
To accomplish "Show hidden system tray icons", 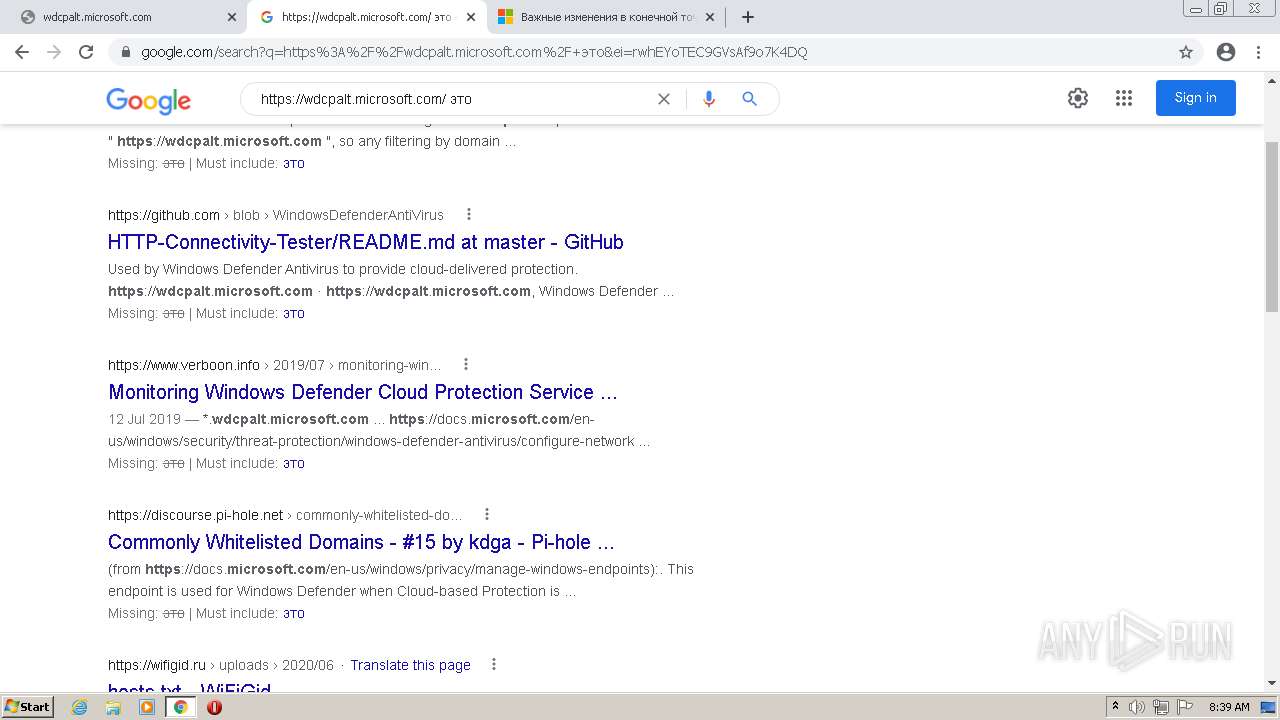I will pos(1115,707).
